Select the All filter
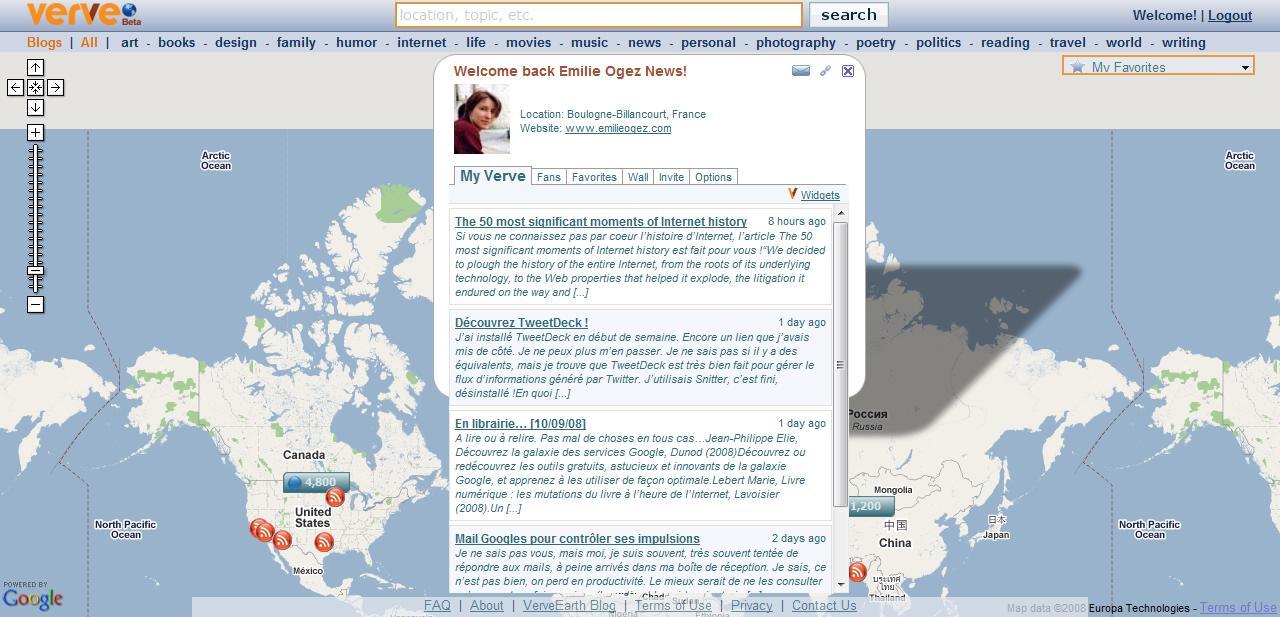 pyautogui.click(x=89, y=42)
